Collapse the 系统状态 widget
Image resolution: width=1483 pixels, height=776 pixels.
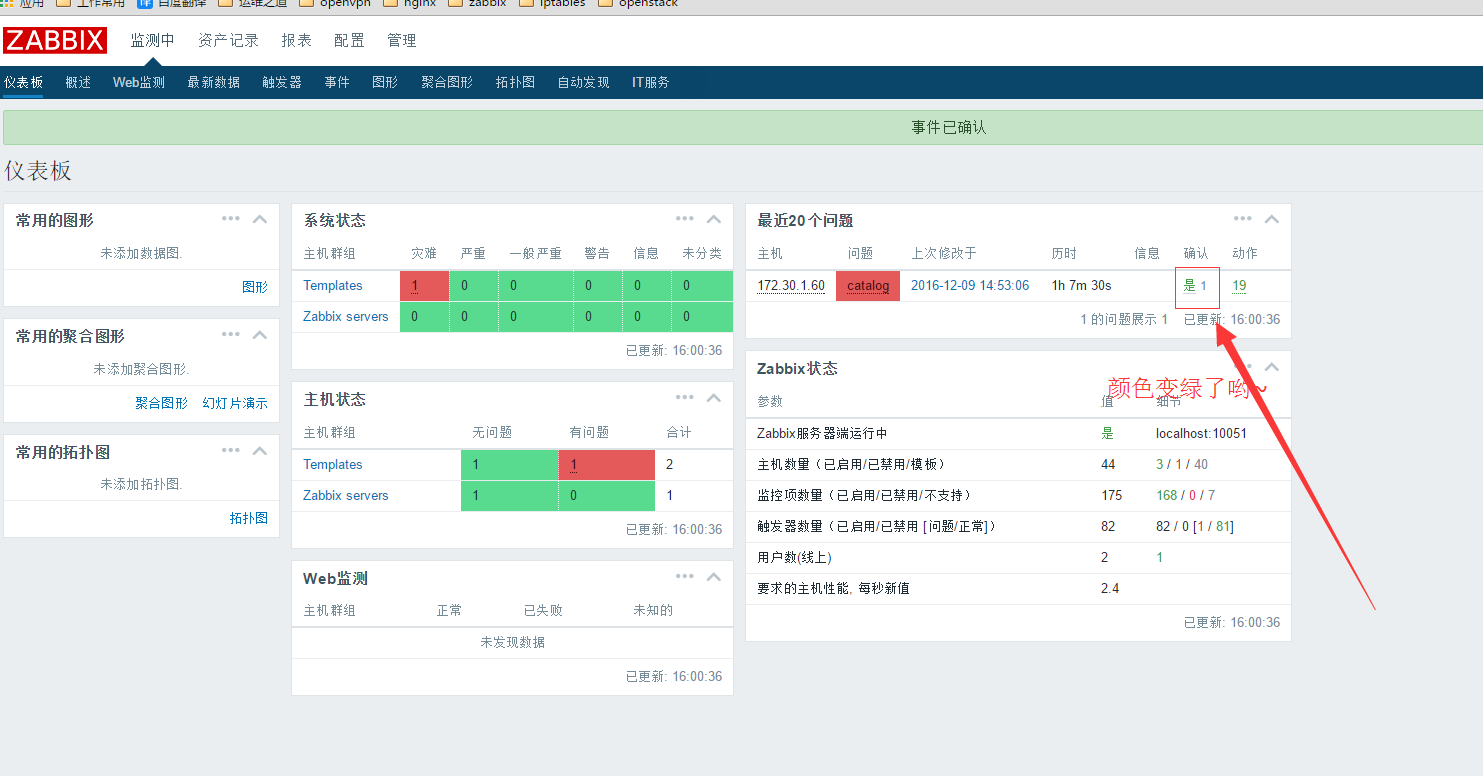(x=714, y=219)
